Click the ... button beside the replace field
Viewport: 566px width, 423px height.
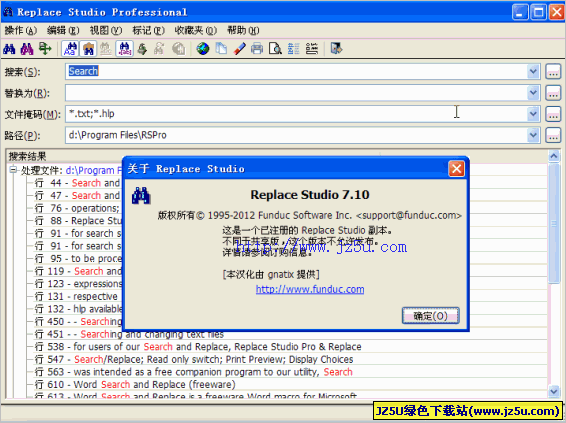[553, 93]
